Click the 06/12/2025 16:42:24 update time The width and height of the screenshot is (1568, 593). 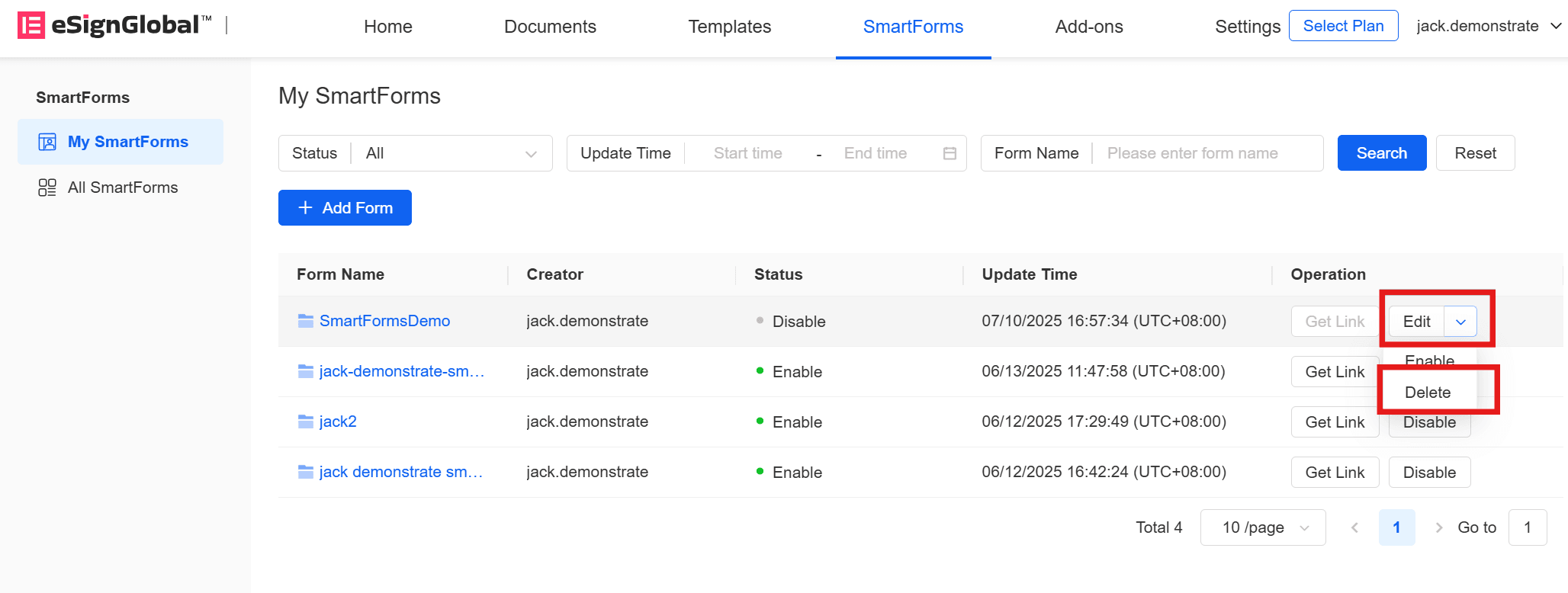(1104, 472)
